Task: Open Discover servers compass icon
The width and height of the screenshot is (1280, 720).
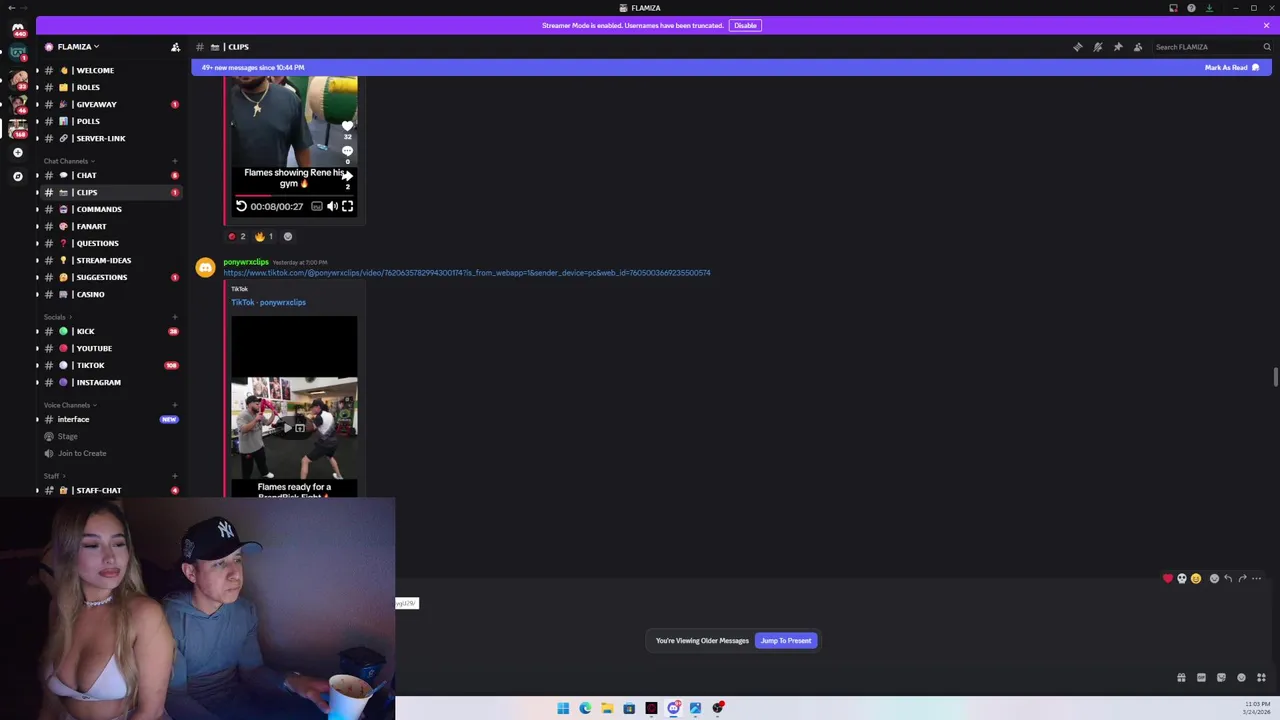Action: point(18,176)
